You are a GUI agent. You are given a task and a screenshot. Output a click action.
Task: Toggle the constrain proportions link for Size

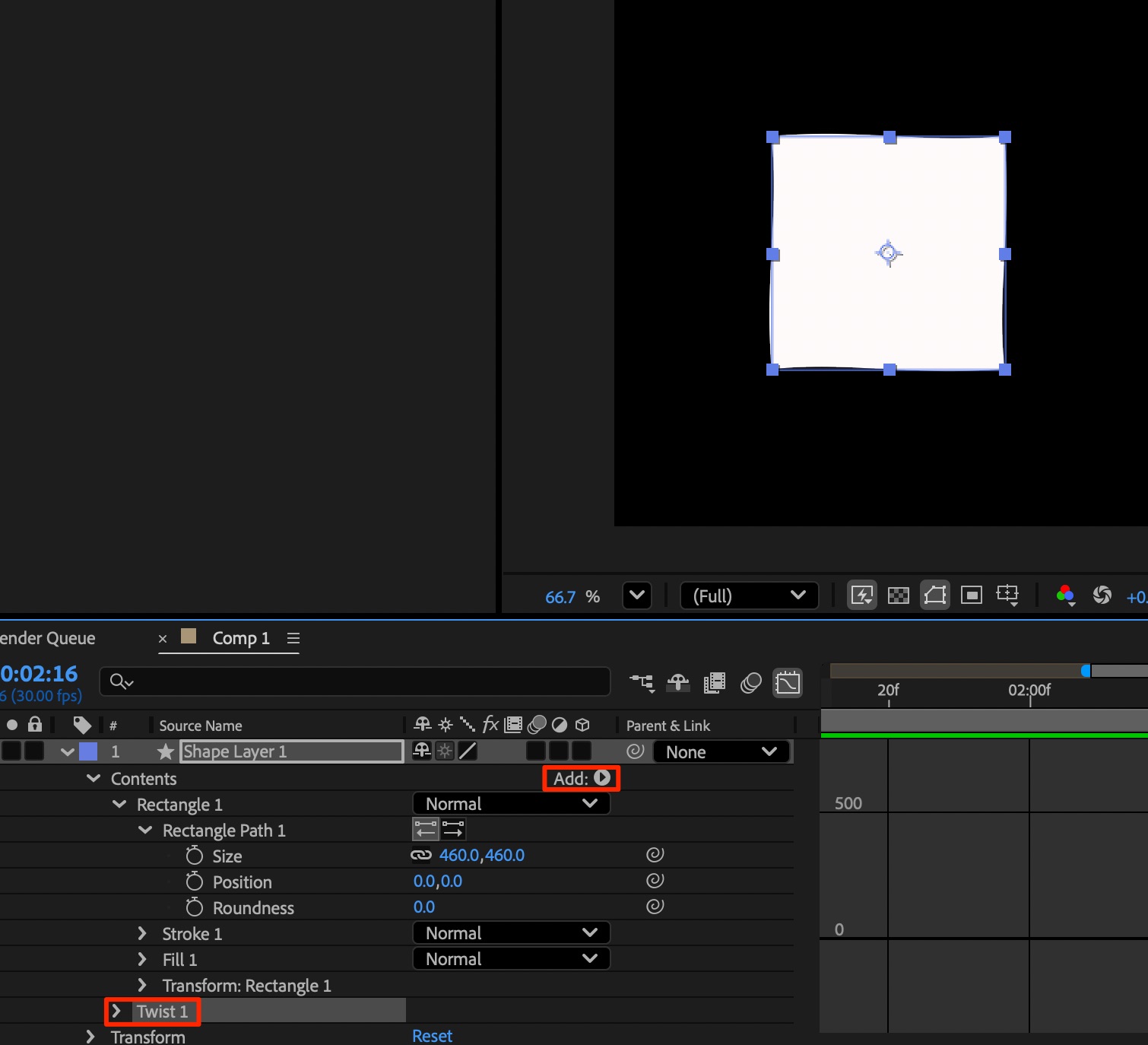pos(420,856)
